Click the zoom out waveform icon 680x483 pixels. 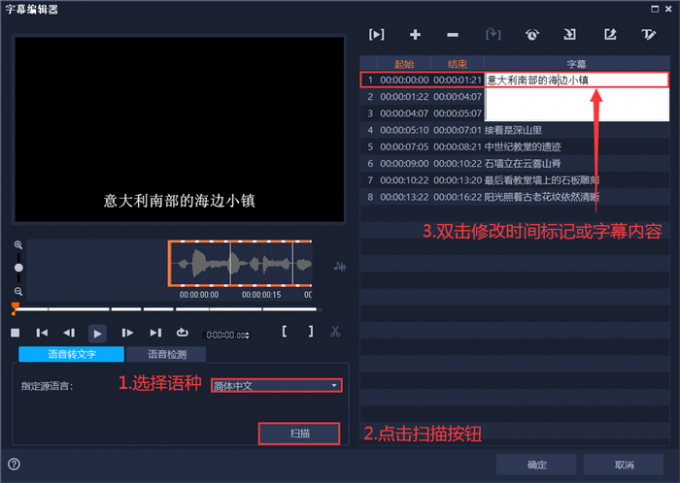(18, 291)
